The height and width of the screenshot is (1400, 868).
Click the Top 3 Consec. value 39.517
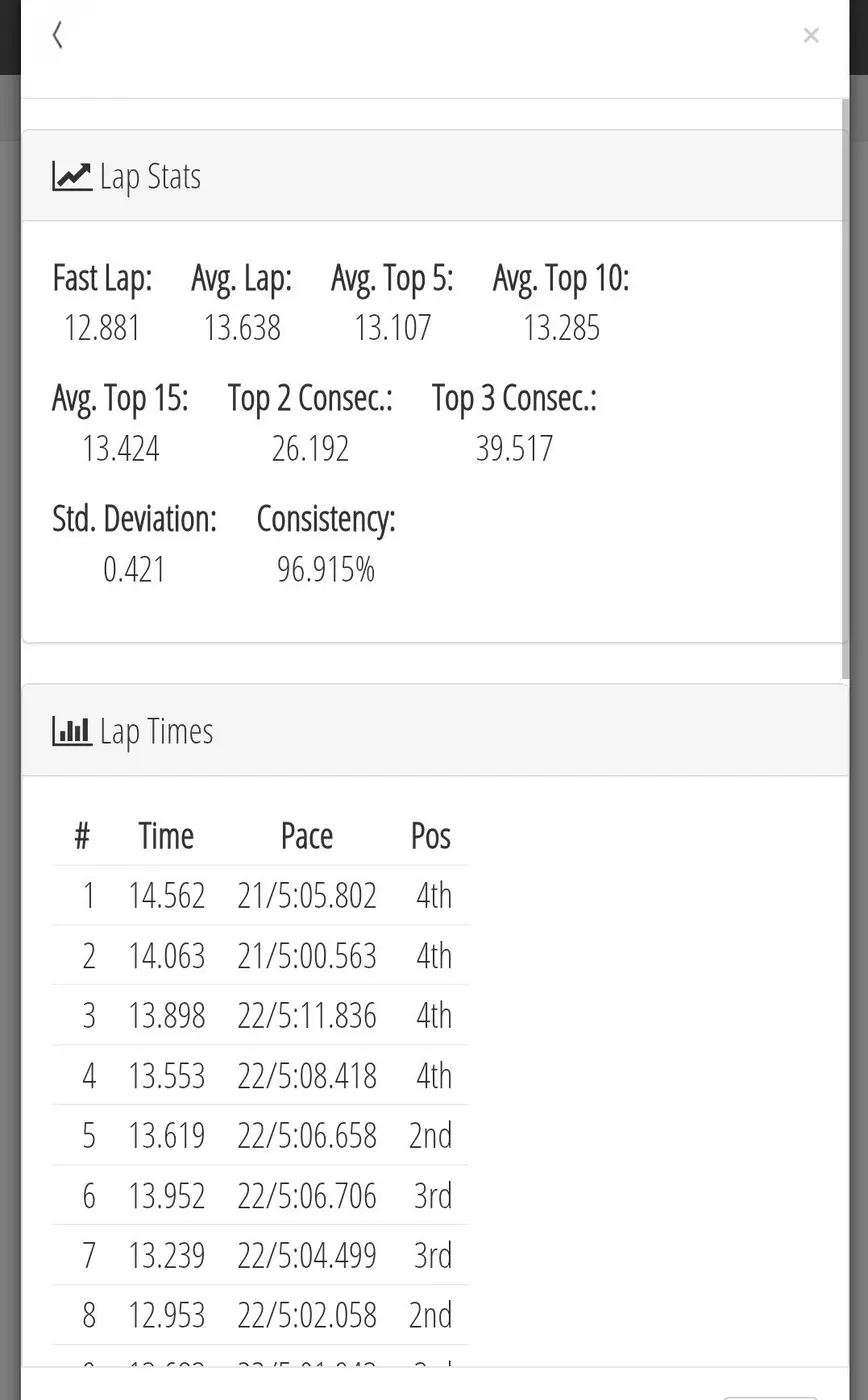(514, 449)
